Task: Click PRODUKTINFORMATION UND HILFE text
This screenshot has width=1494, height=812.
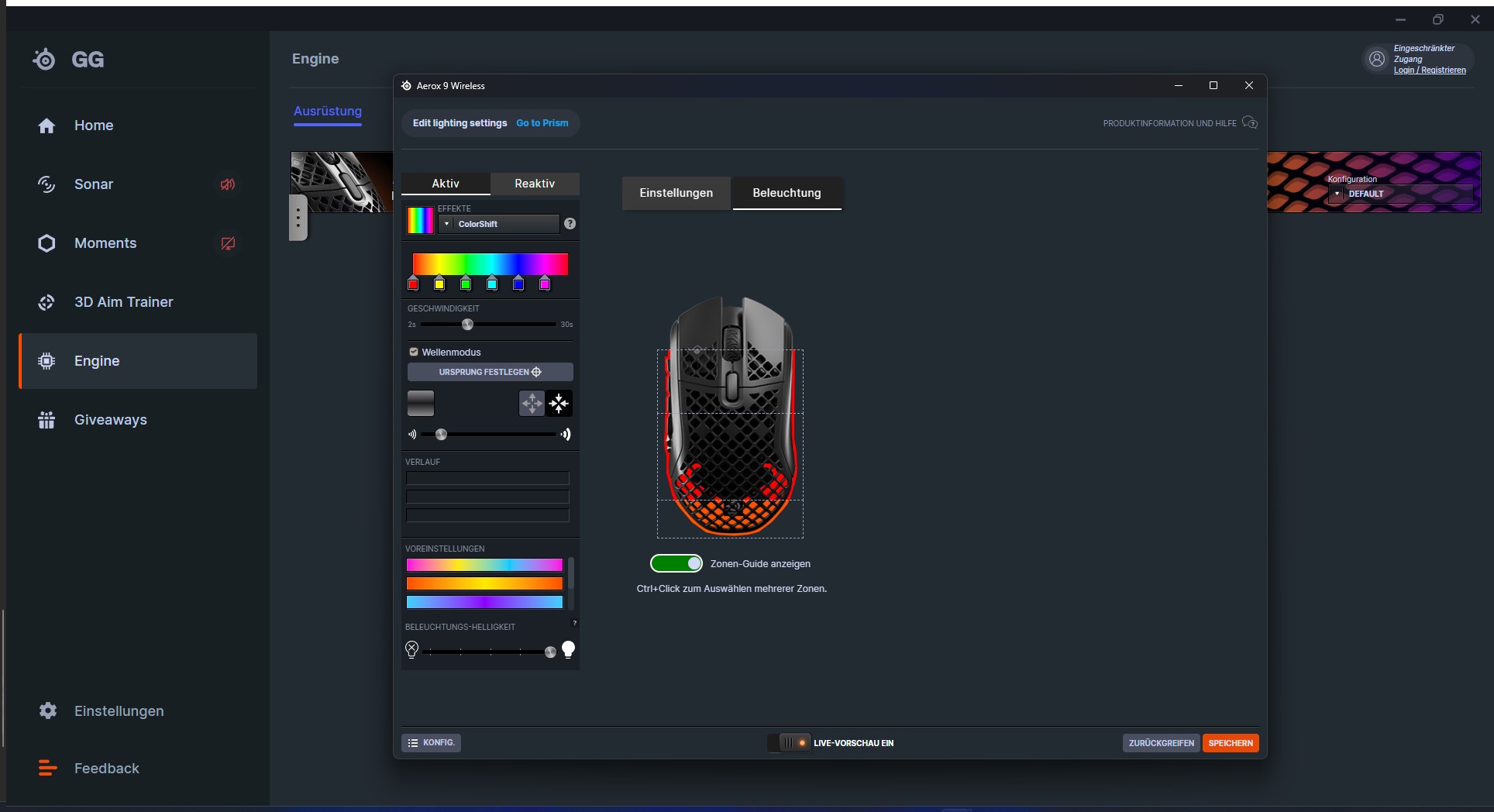Action: point(1169,123)
